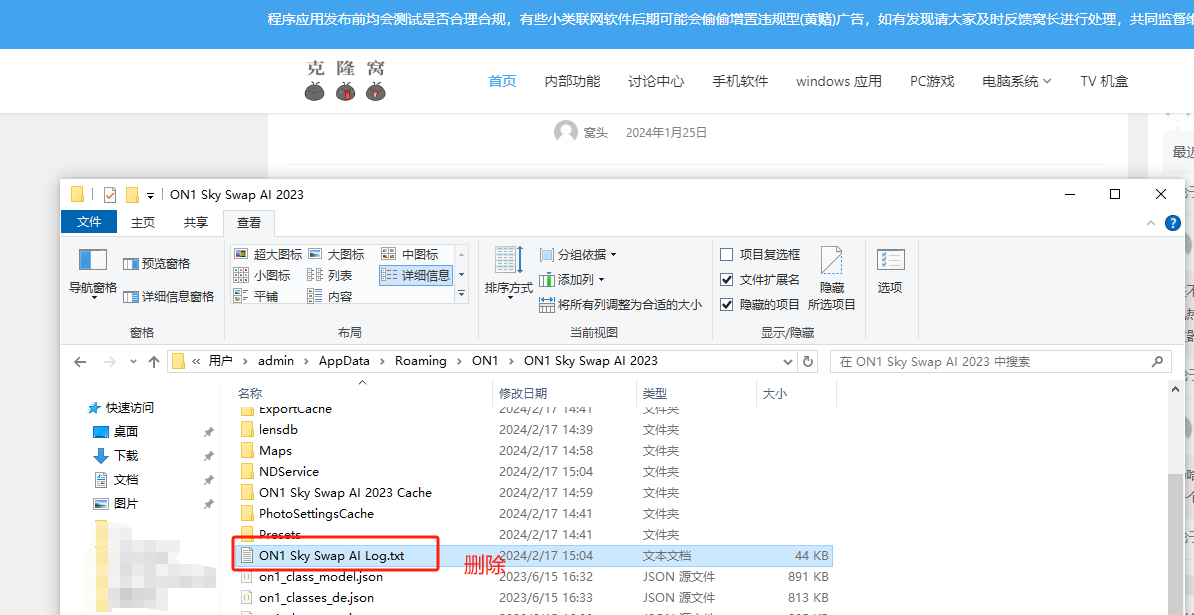Open the 导航窗格 navigation pane button
1194x615 pixels.
point(93,272)
